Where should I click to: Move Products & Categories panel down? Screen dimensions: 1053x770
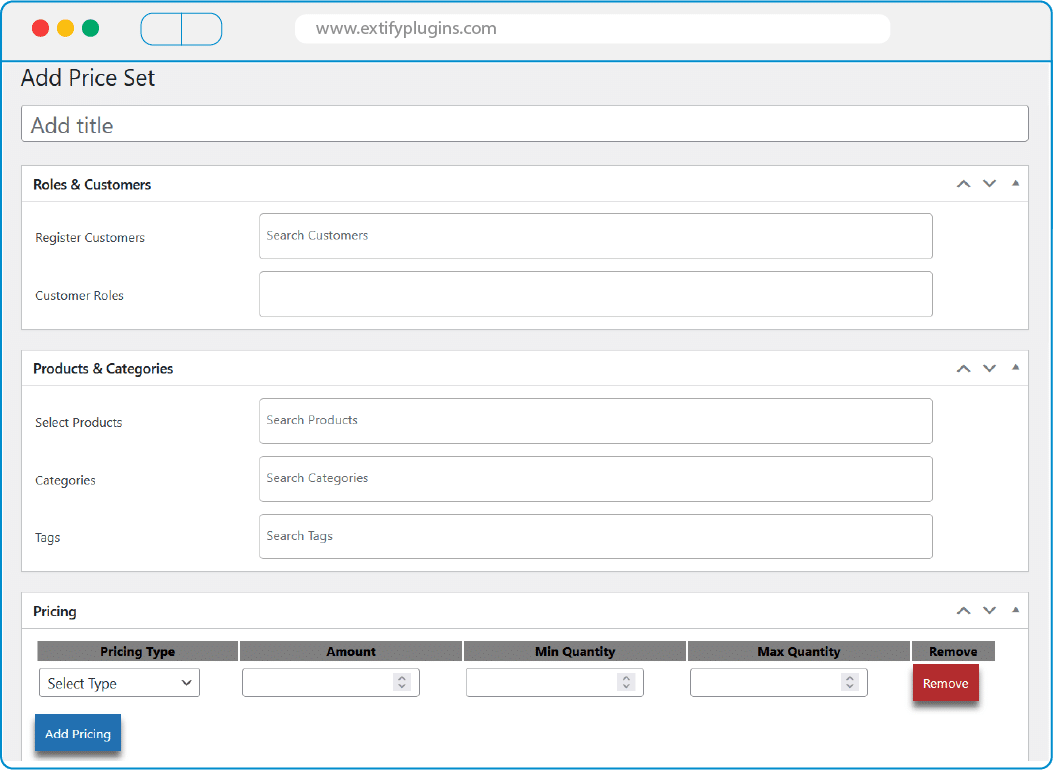coord(989,368)
